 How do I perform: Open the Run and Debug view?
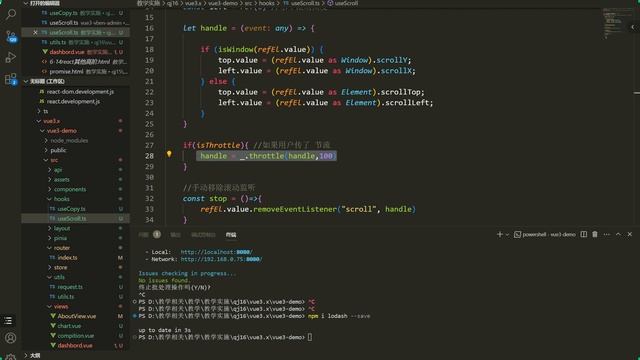click(x=11, y=57)
